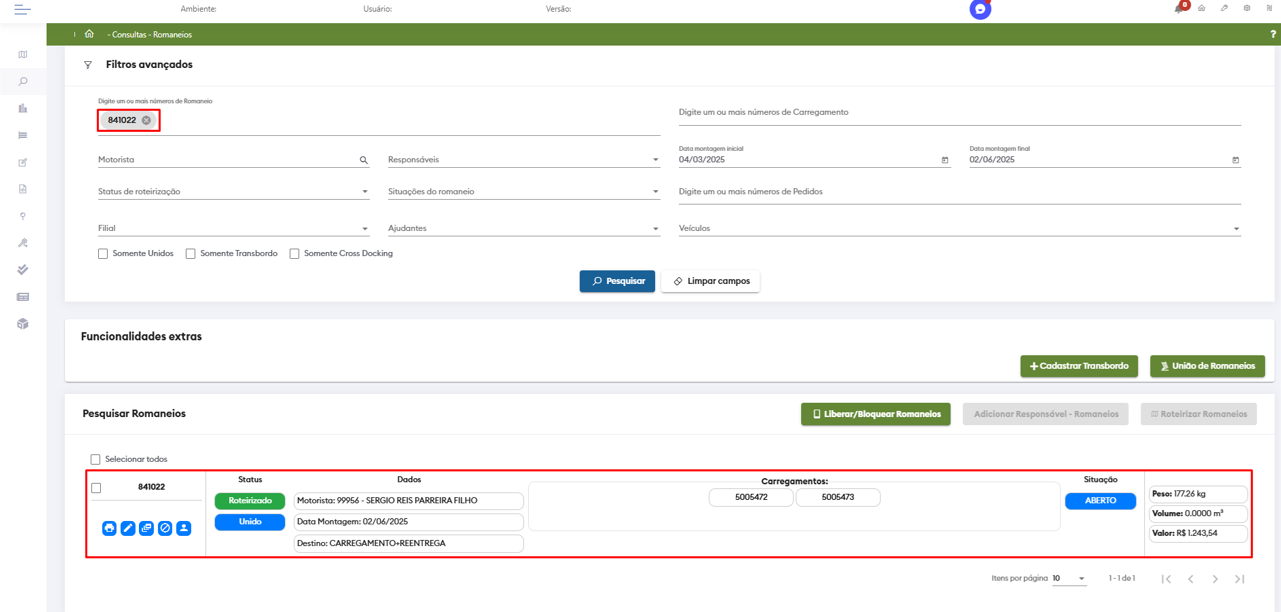Click the Pesquisar button
Viewport: 1281px width, 612px height.
point(617,281)
